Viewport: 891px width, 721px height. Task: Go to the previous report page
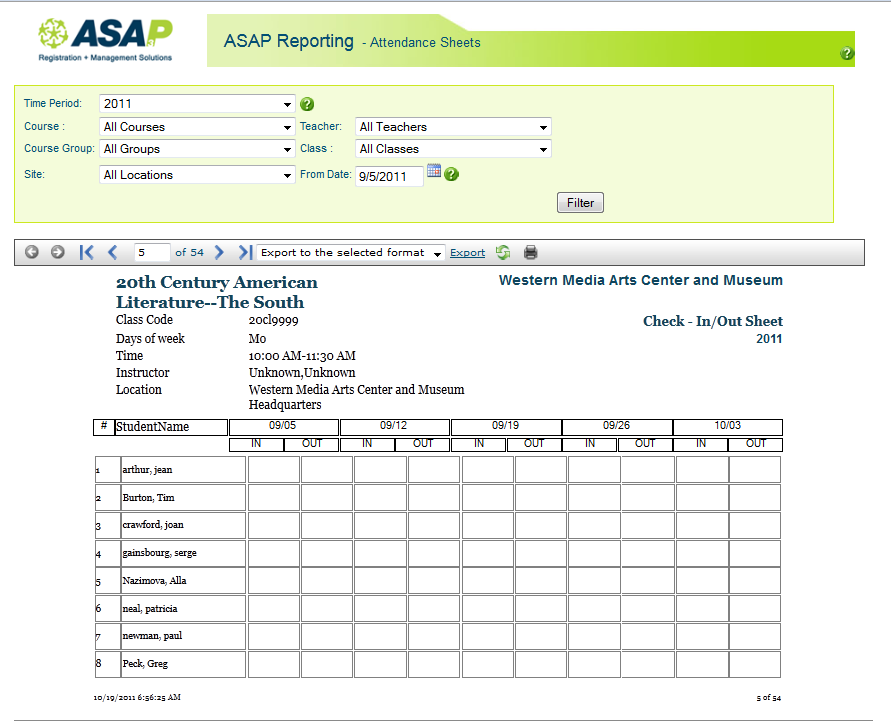tap(112, 253)
